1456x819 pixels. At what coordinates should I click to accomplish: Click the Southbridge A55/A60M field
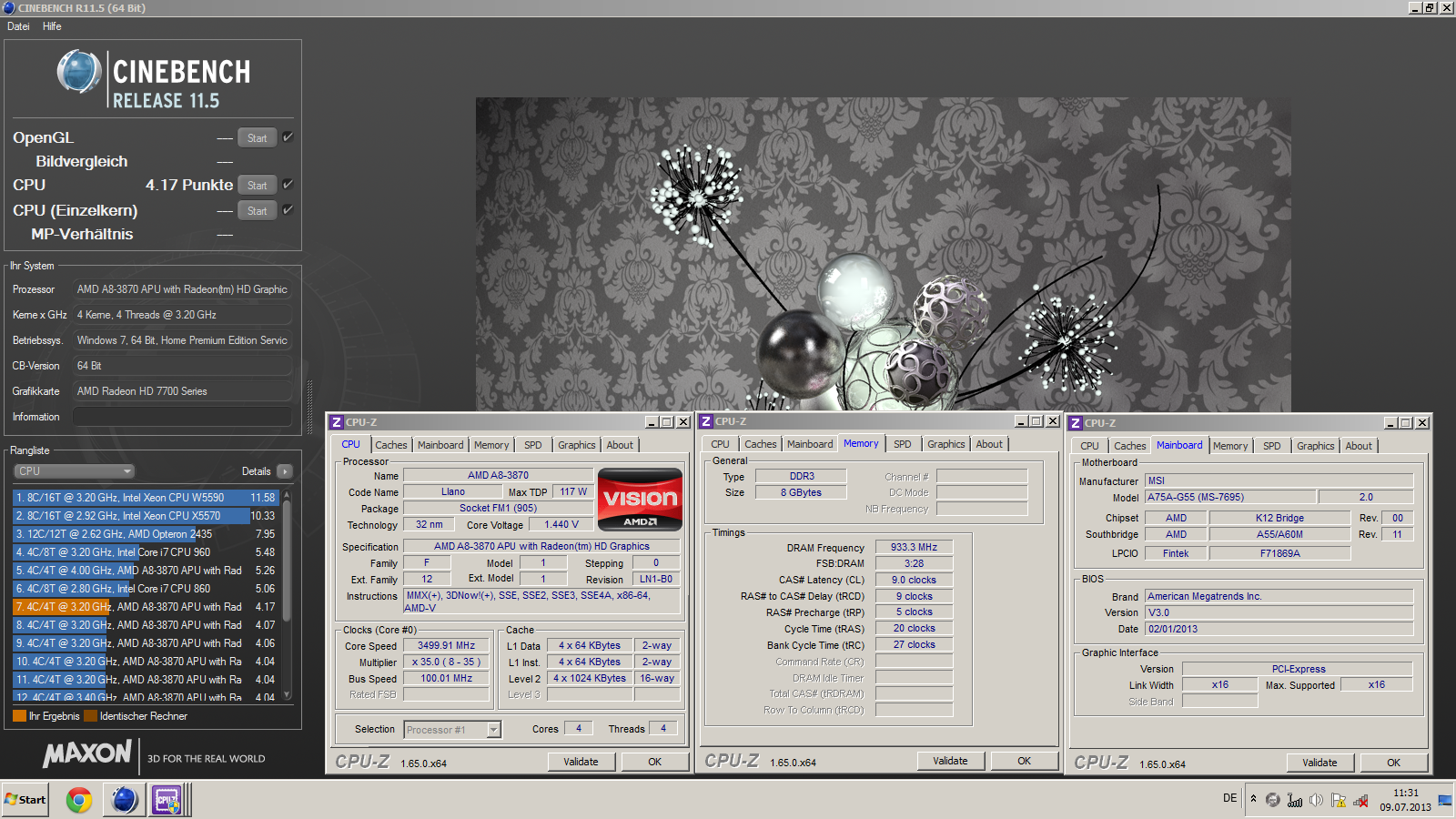click(x=1279, y=534)
